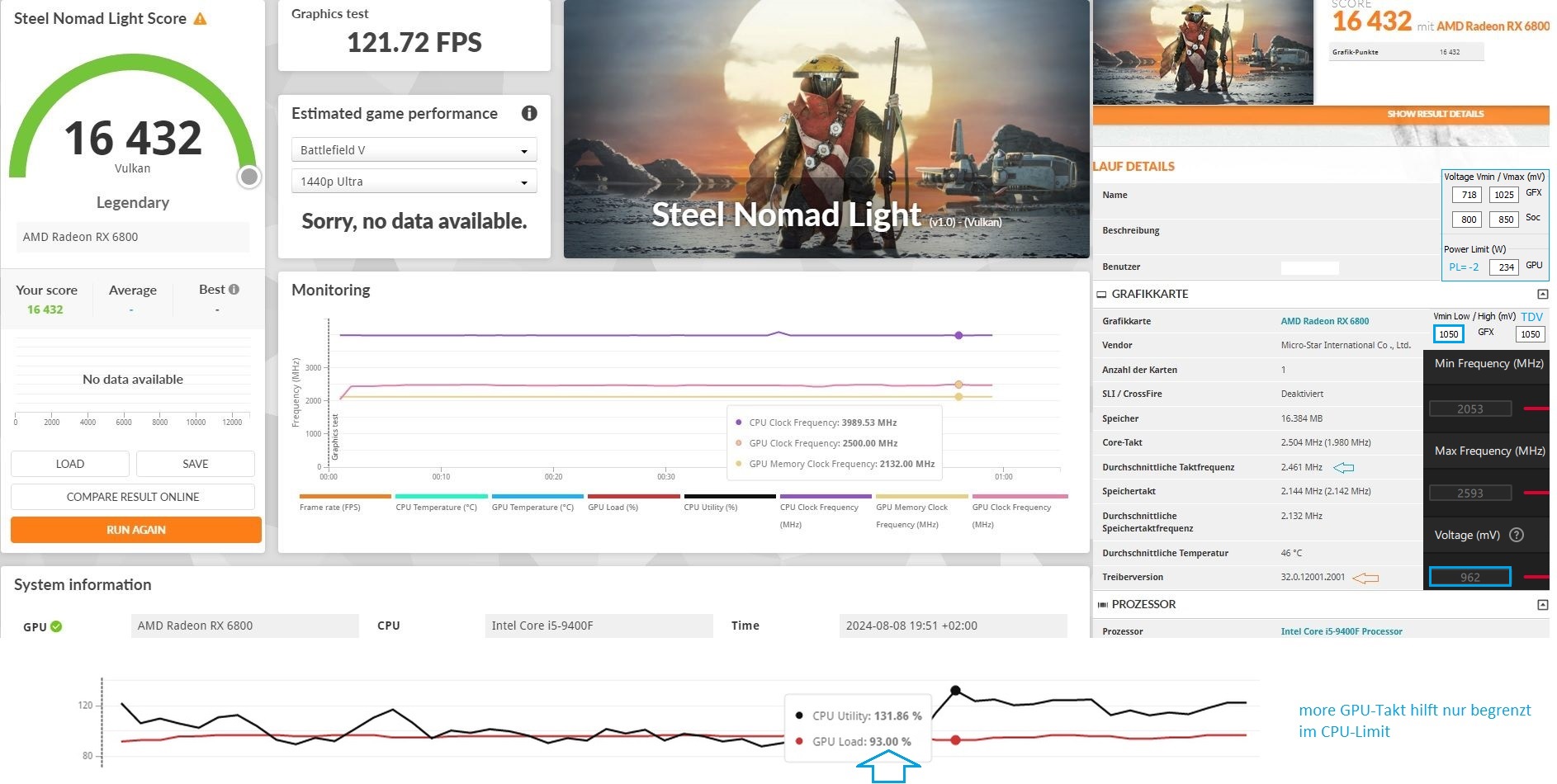Click the System information heading
This screenshot has width=1557, height=784.
(83, 584)
